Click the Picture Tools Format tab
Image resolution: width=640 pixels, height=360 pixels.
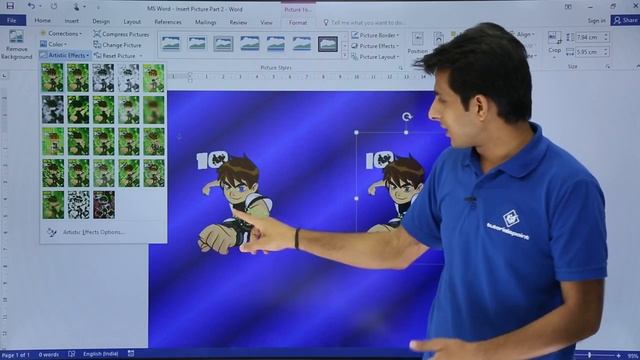[298, 23]
